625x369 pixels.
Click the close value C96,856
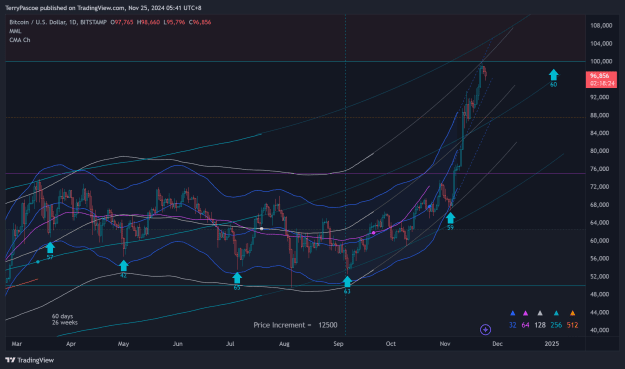point(200,22)
